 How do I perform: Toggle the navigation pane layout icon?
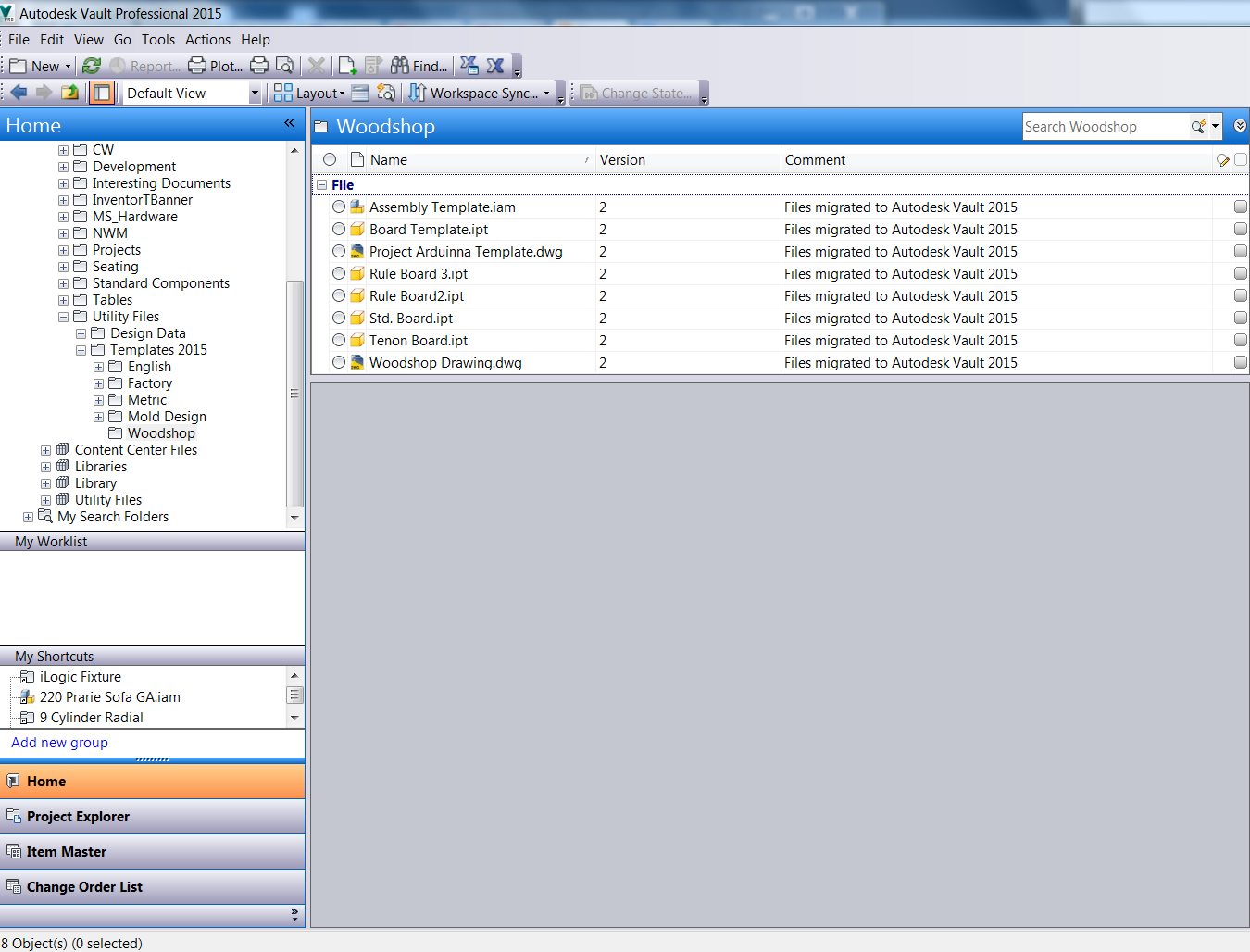(102, 93)
